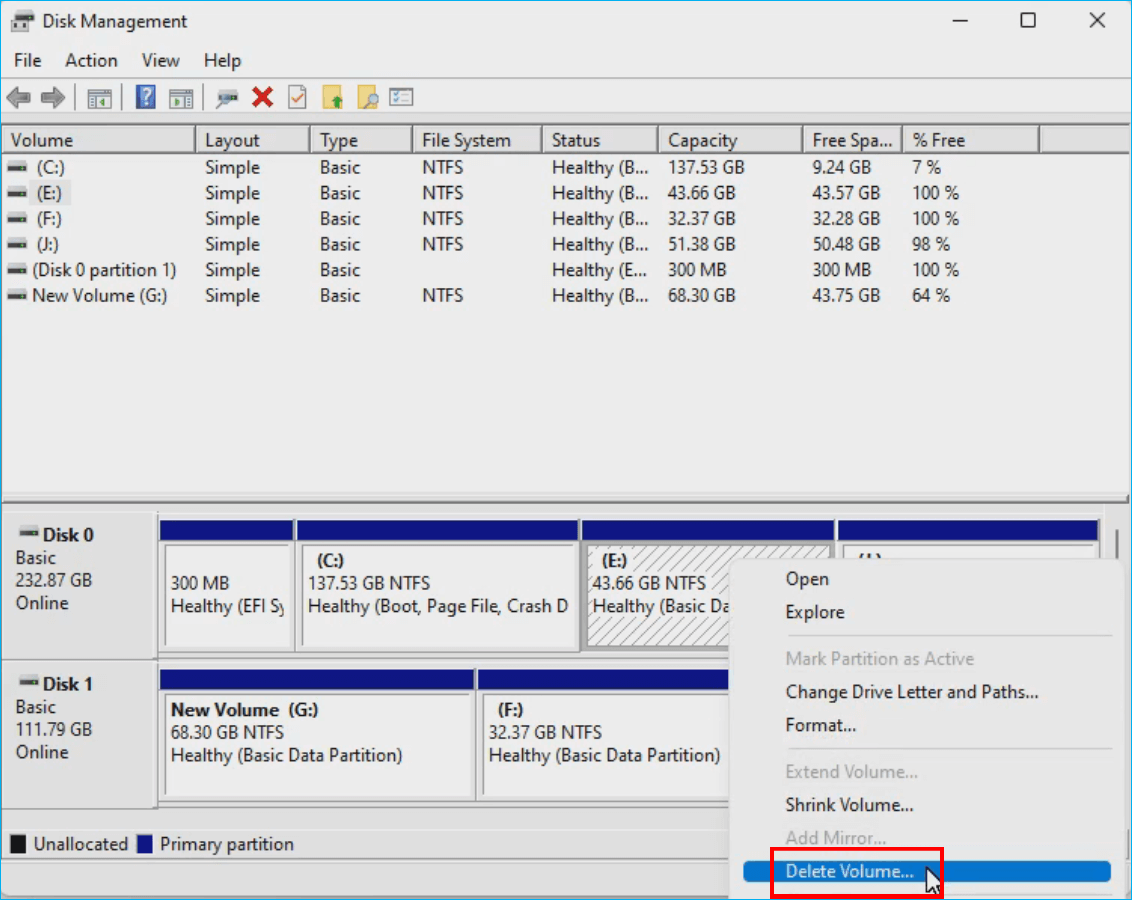Click the disk connect rescan toolbar icon
The width and height of the screenshot is (1132, 900).
click(227, 97)
